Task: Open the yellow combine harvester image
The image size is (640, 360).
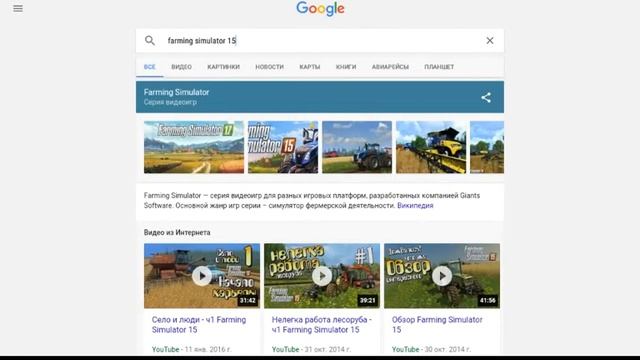Action: (x=431, y=147)
